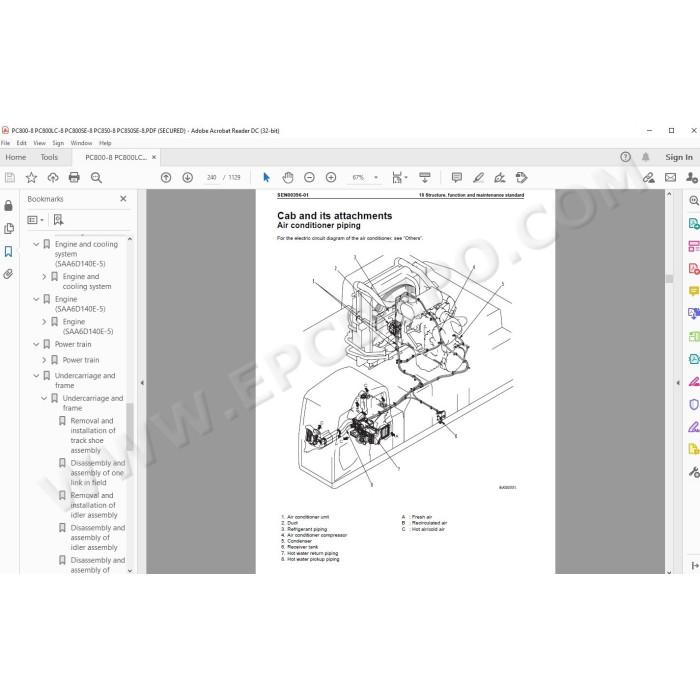Open Removal and installation of track shoe assembly
700x700 pixels.
[92, 435]
